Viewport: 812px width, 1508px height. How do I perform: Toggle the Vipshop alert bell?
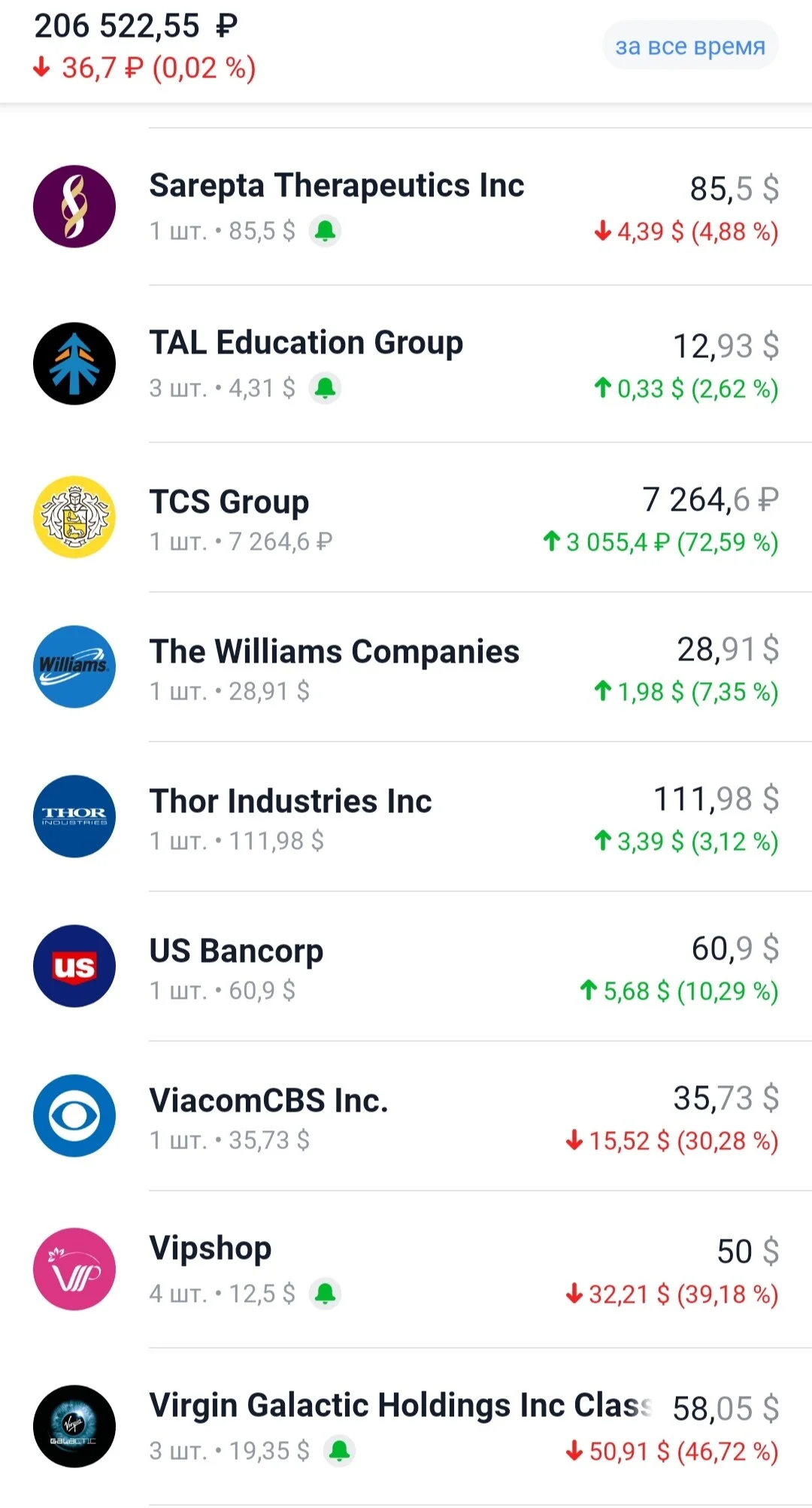[x=326, y=1294]
